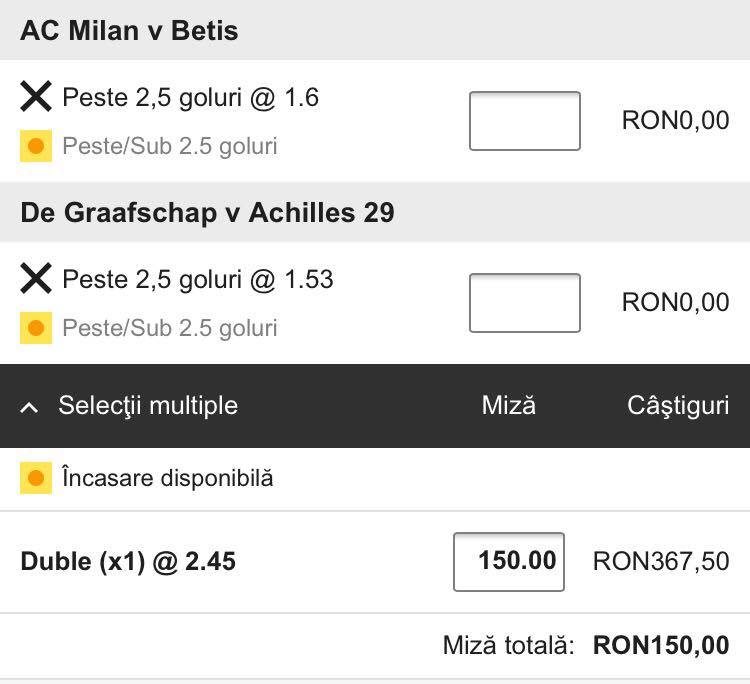The height and width of the screenshot is (684, 750).
Task: Click the Încasare disponibilă label
Action: (x=167, y=478)
